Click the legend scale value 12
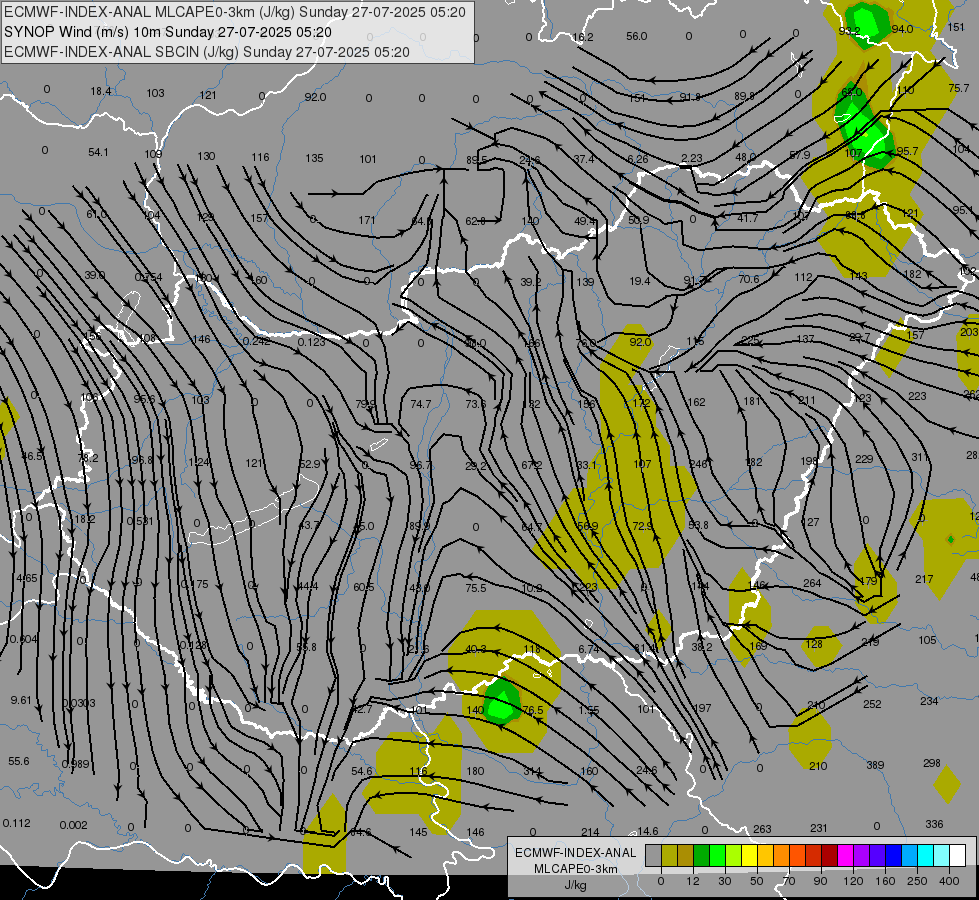Viewport: 979px width, 900px height. pyautogui.click(x=693, y=881)
